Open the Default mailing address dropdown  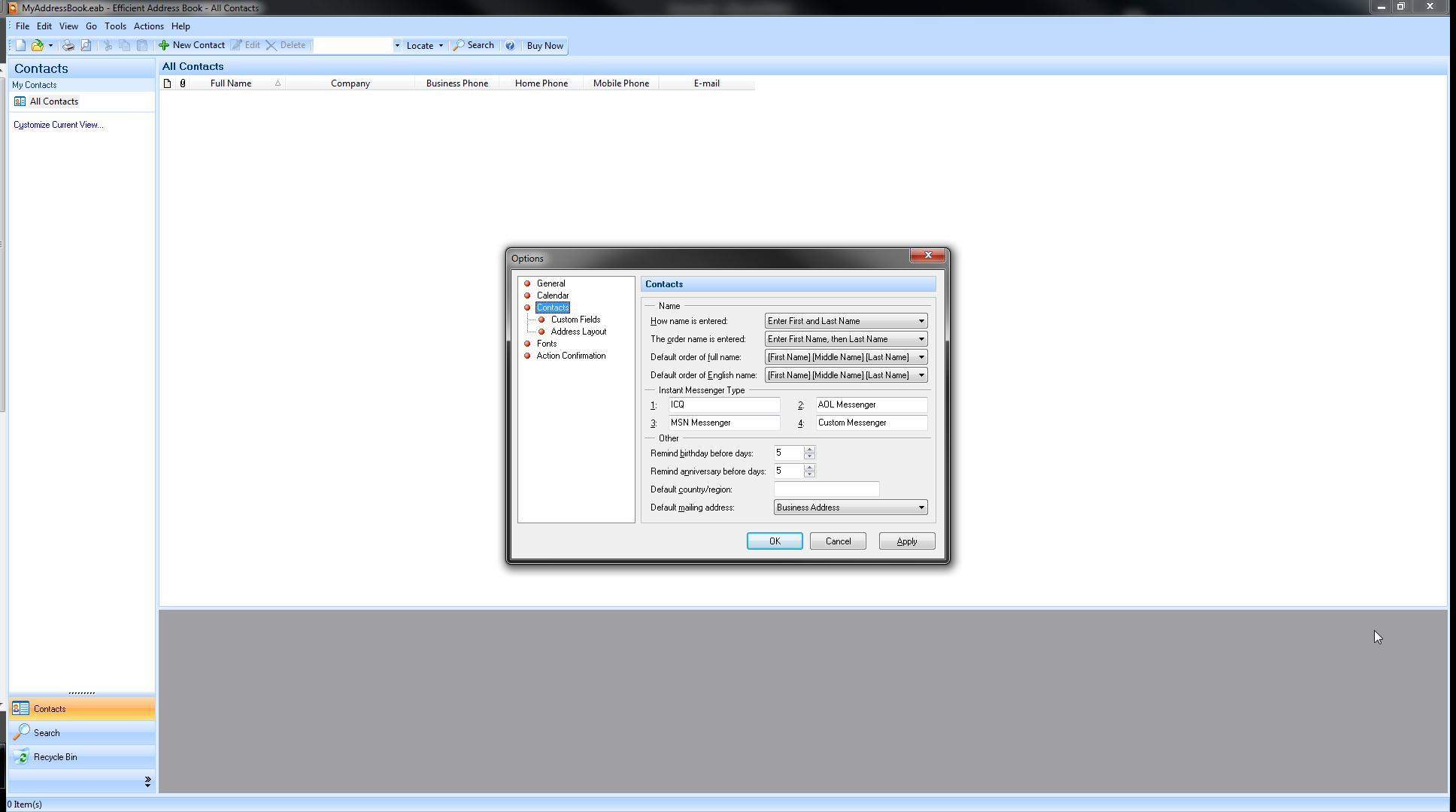coord(851,507)
